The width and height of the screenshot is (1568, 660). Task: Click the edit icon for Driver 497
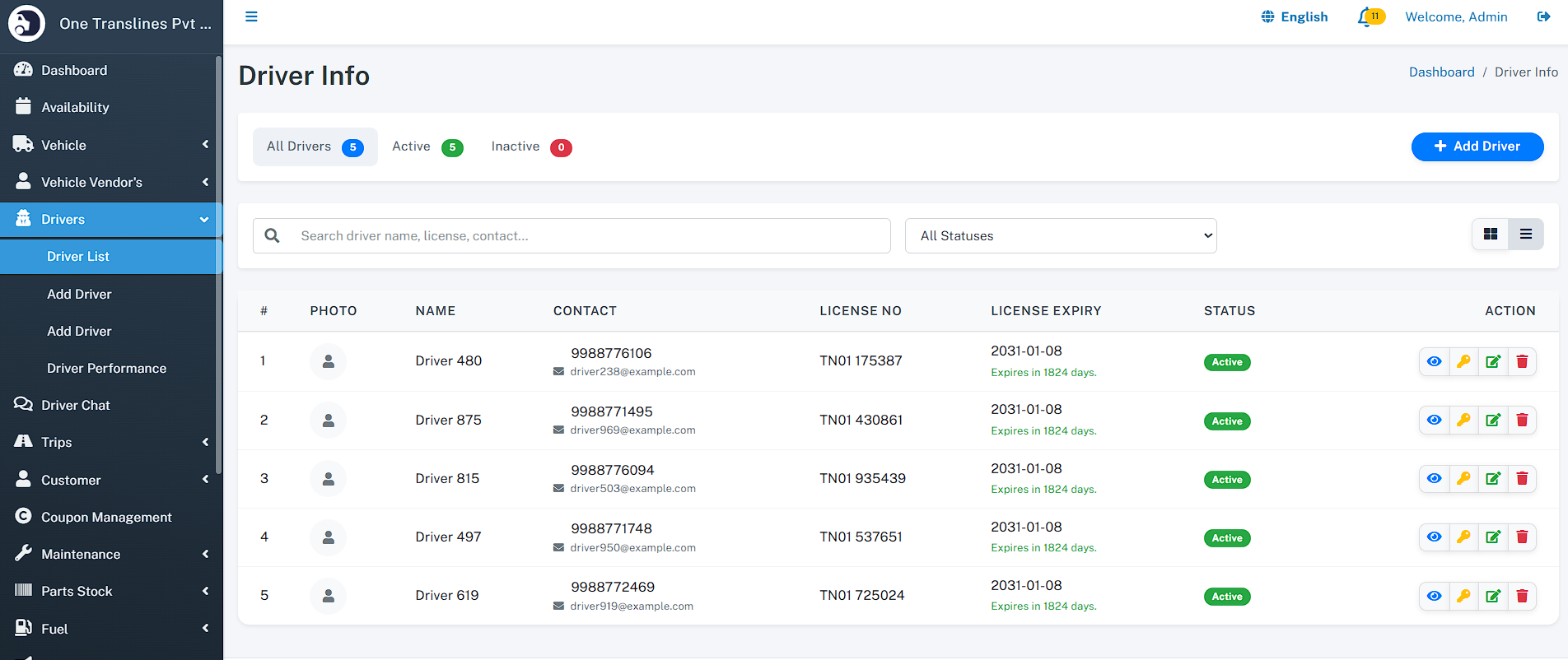pos(1492,537)
